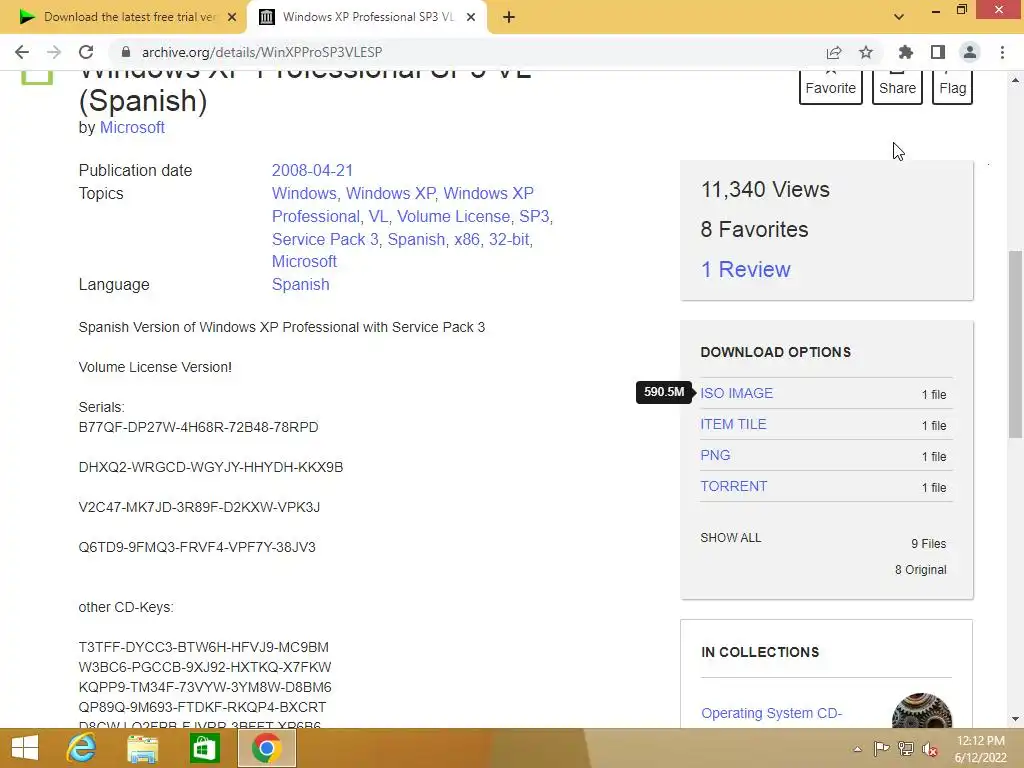
Task: Click the lock icon in address bar
Action: (126, 52)
